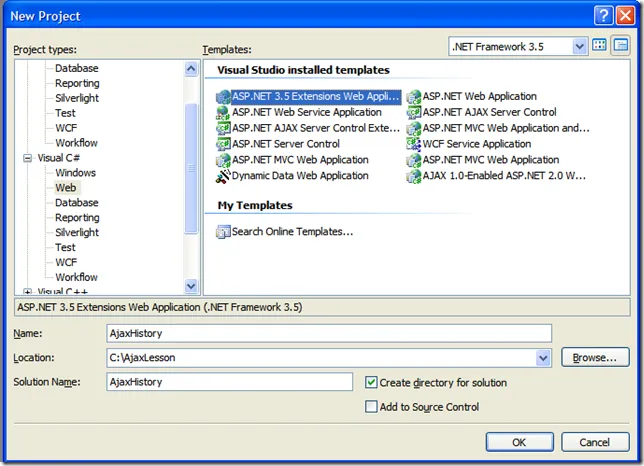Select Test under Visual C#
Viewport: 644px width, 466px height.
pyautogui.click(x=65, y=248)
